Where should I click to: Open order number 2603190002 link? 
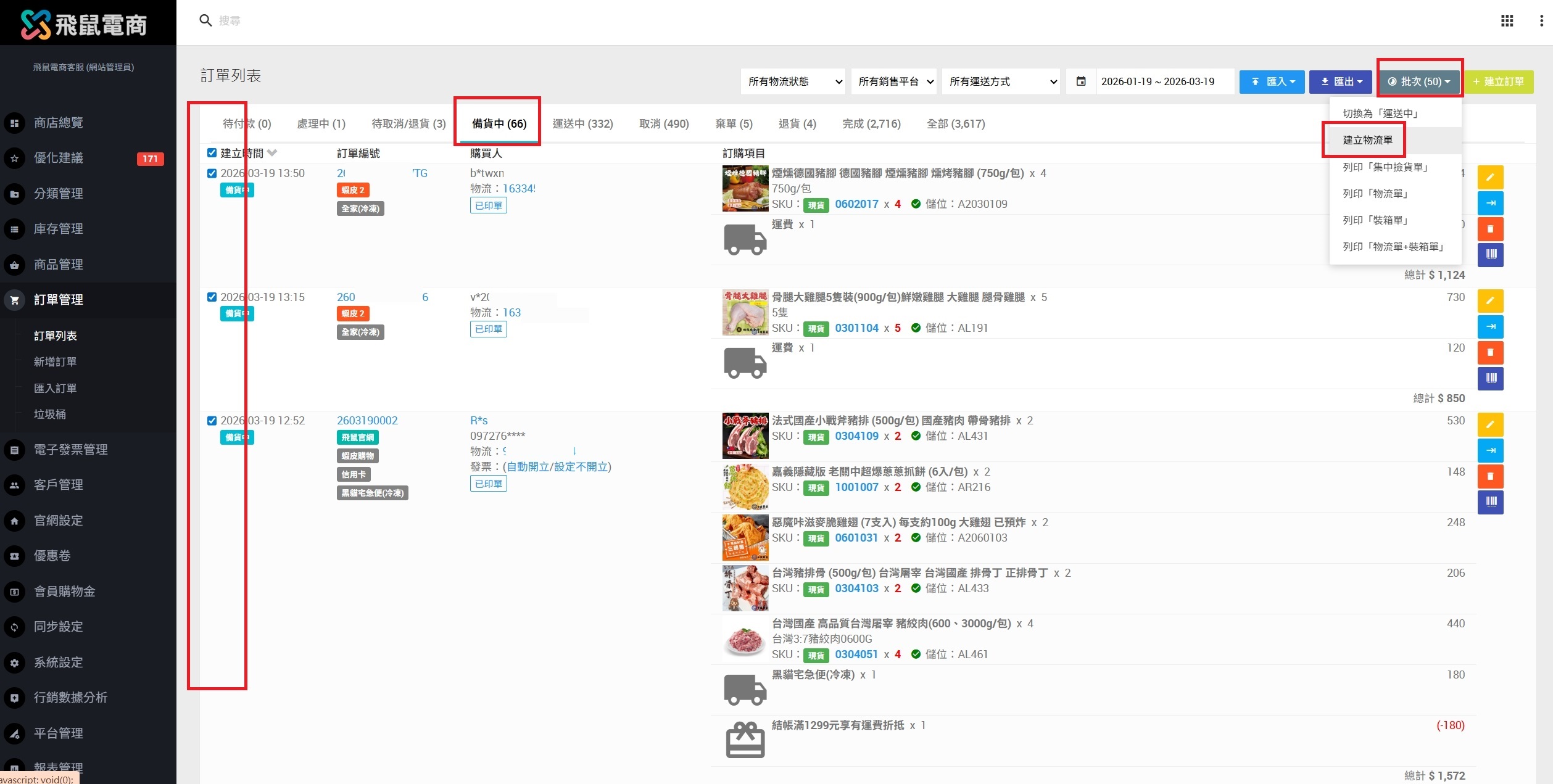click(x=367, y=421)
